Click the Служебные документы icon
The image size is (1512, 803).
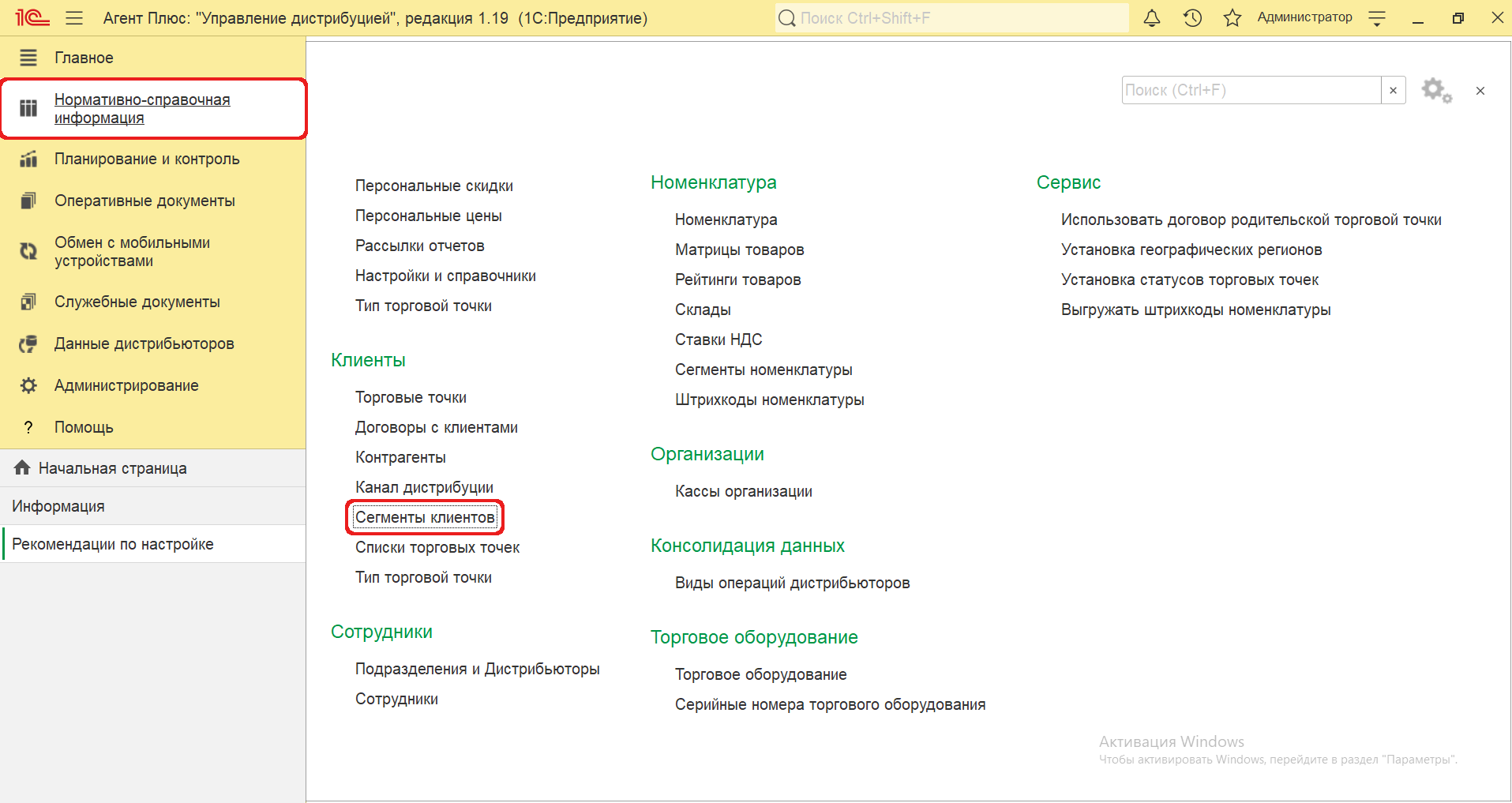coord(28,302)
